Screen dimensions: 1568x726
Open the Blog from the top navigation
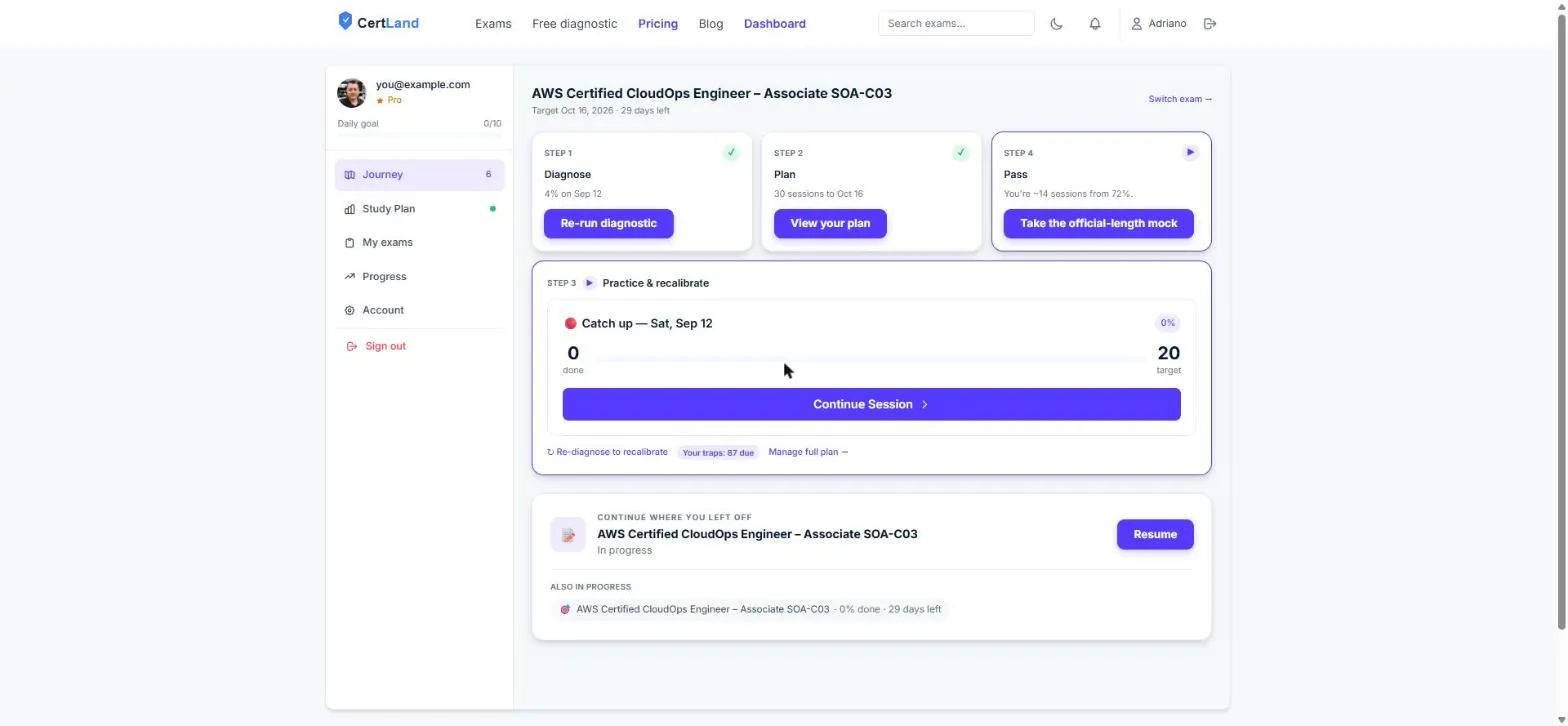[x=711, y=24]
